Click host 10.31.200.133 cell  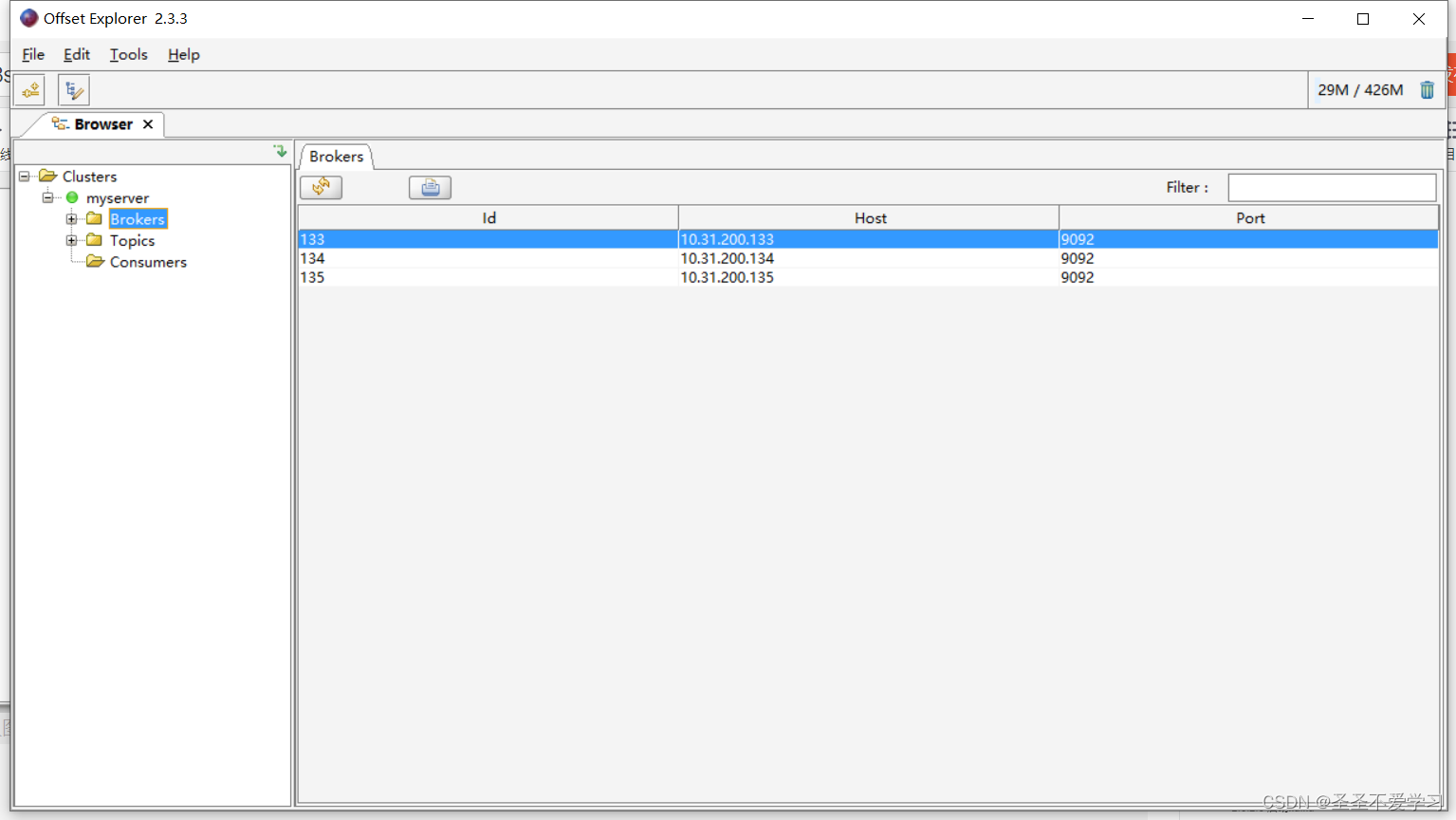869,239
